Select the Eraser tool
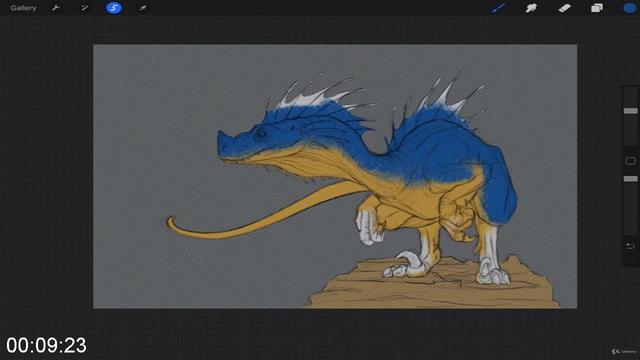 click(x=564, y=8)
